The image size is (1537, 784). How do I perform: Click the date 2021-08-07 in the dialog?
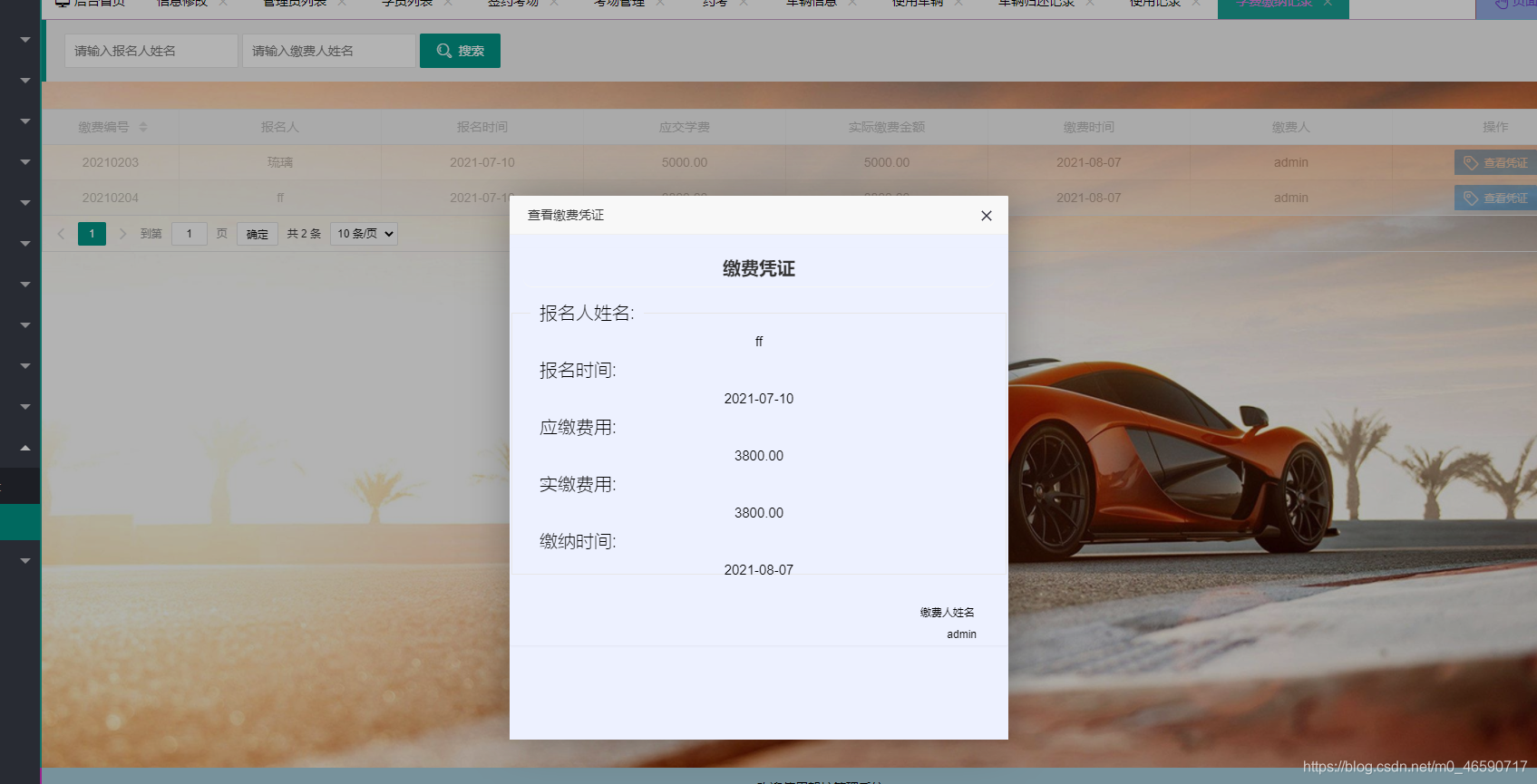pyautogui.click(x=759, y=570)
